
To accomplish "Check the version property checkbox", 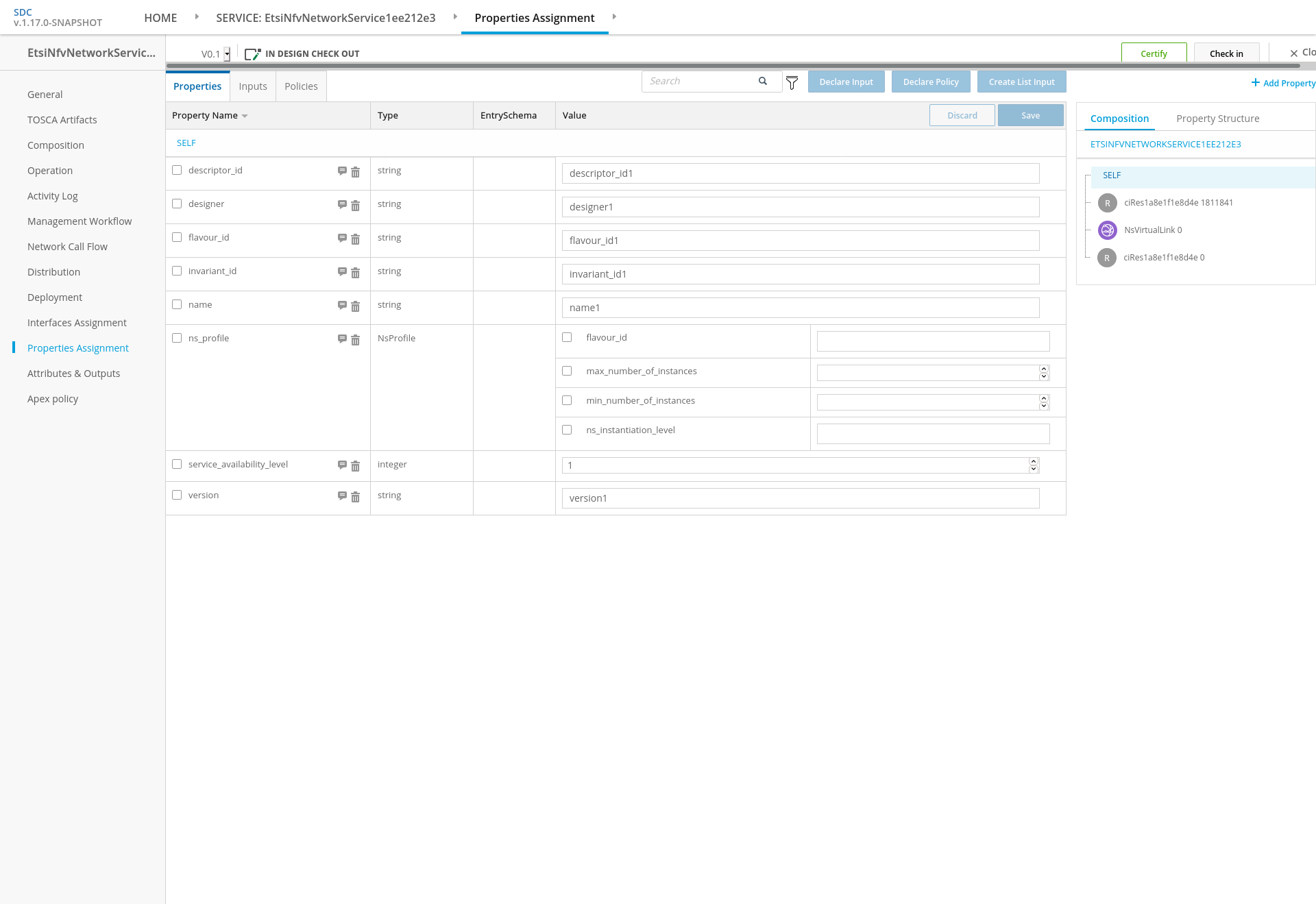I will 177,495.
